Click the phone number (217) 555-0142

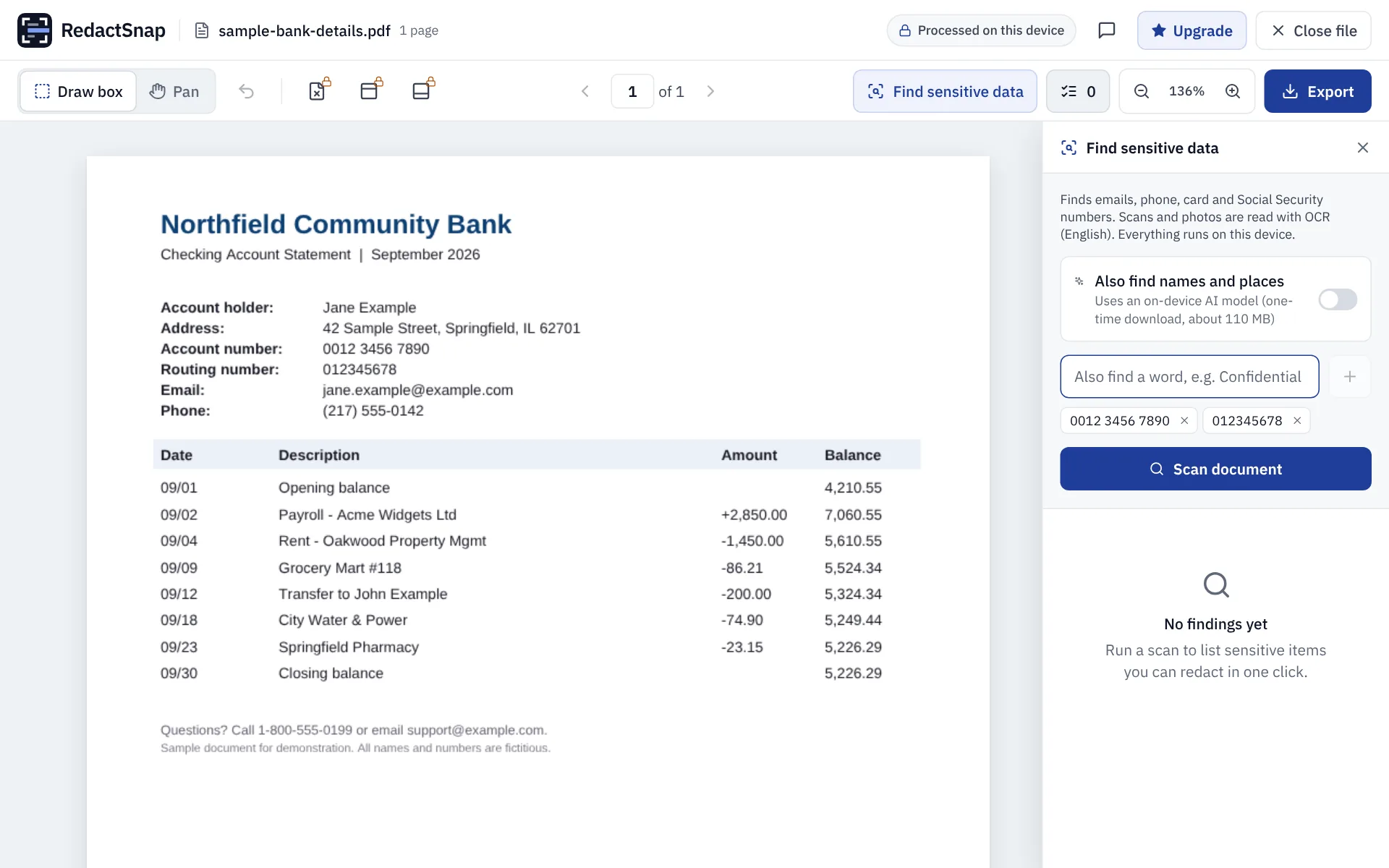[x=373, y=410]
